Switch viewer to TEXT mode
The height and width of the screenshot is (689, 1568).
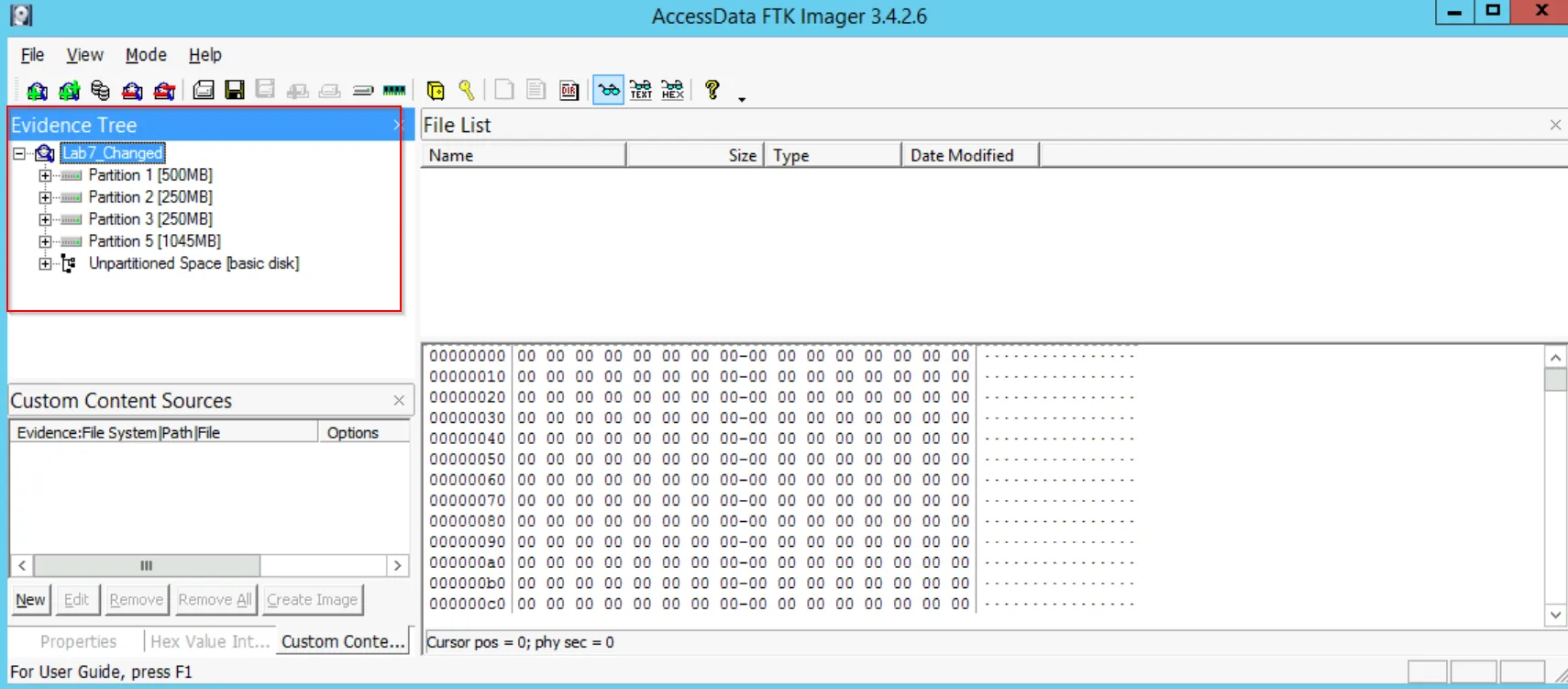(641, 90)
